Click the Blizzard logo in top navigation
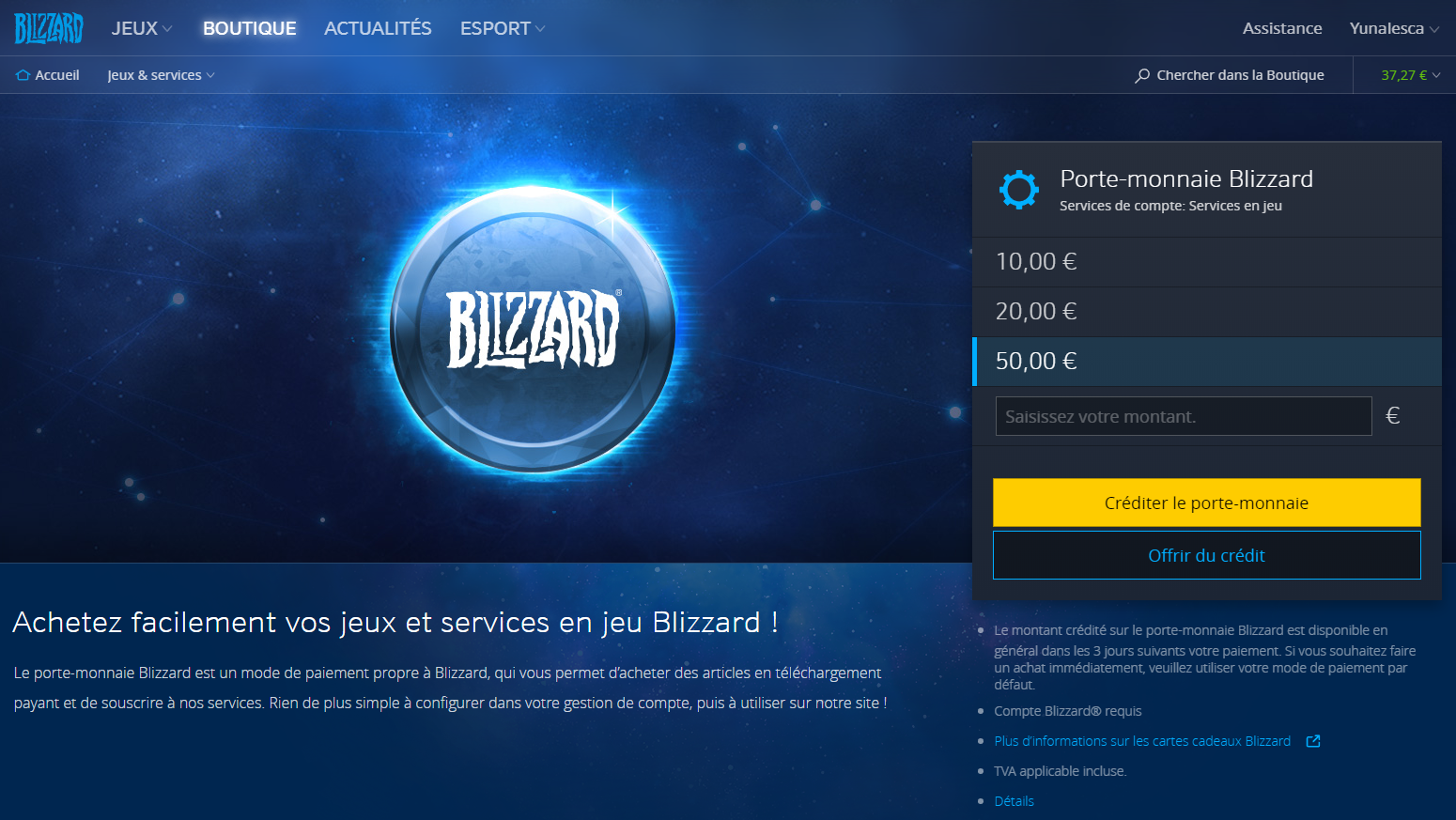 point(49,28)
